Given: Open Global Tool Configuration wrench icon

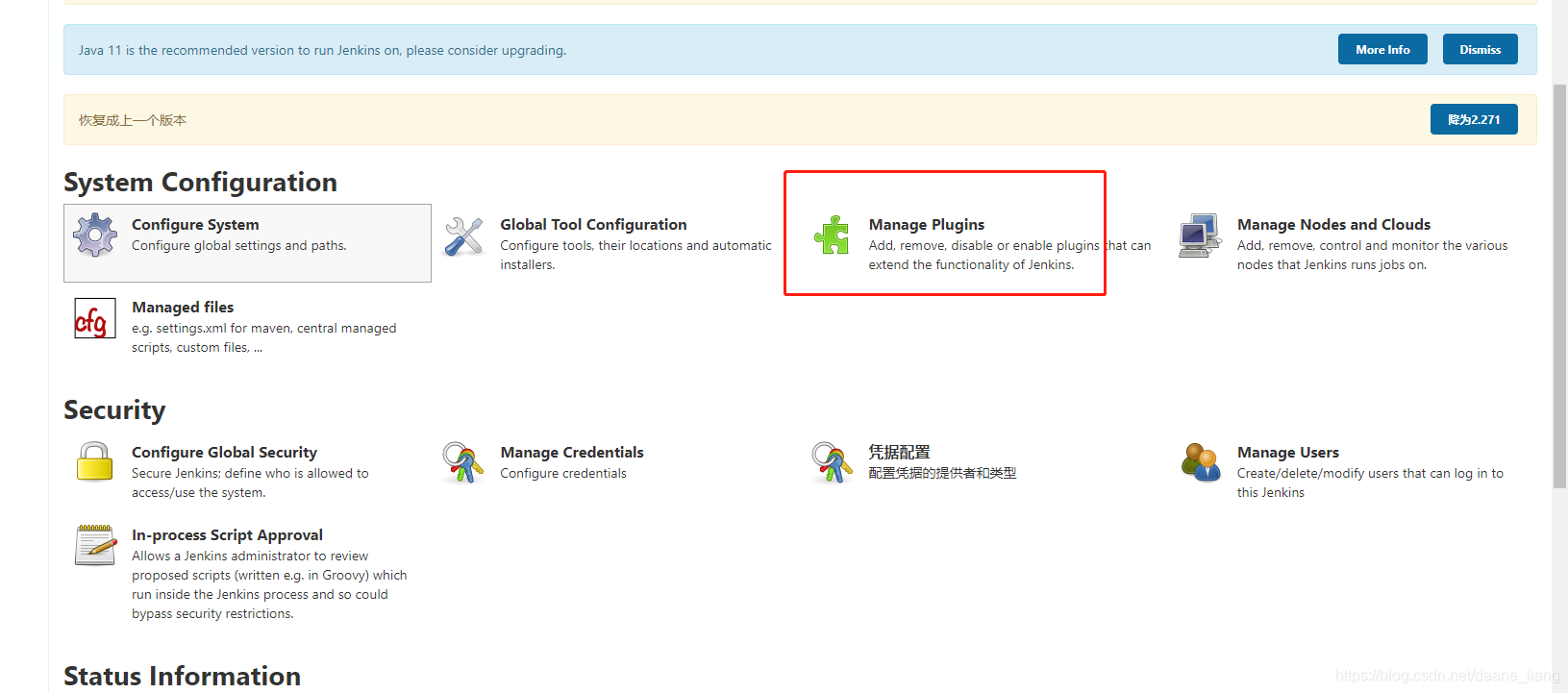Looking at the screenshot, I should (463, 236).
